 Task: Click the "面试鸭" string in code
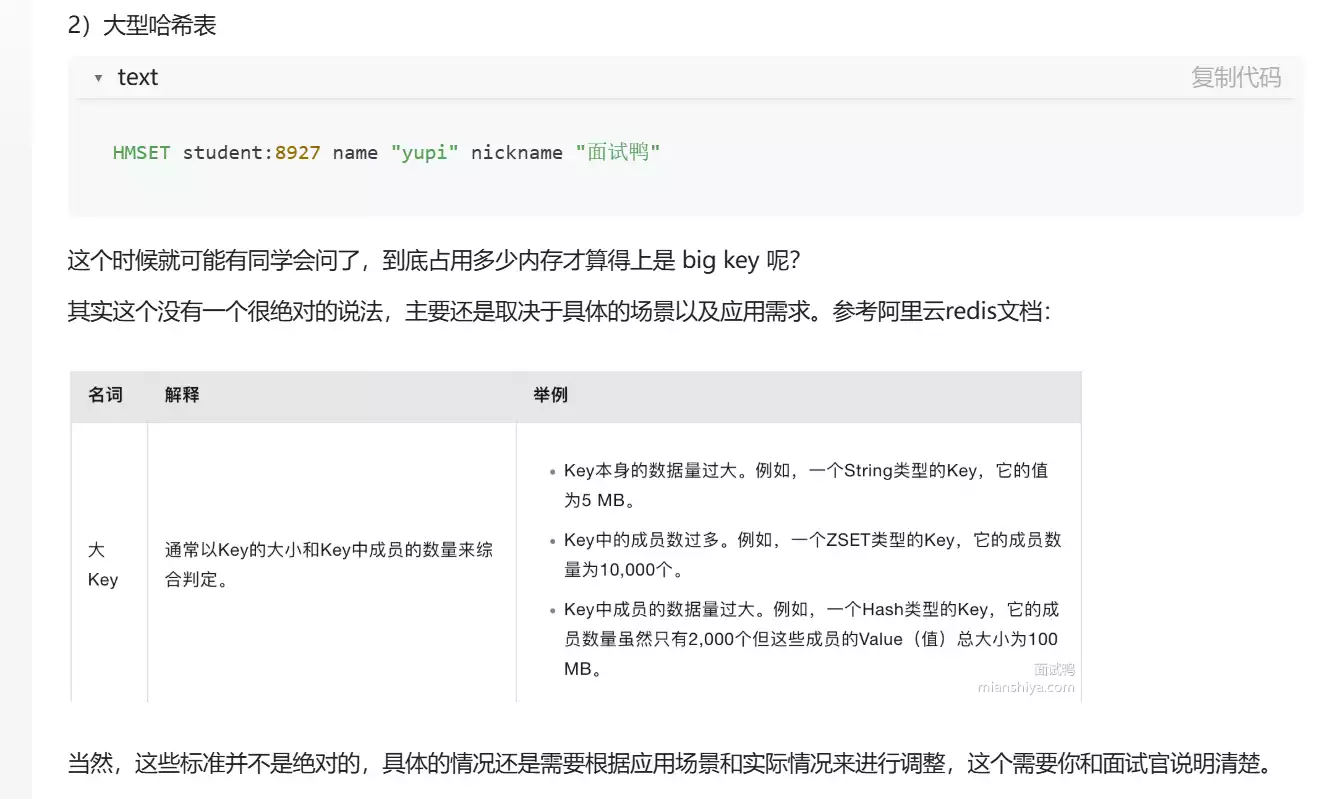[618, 153]
